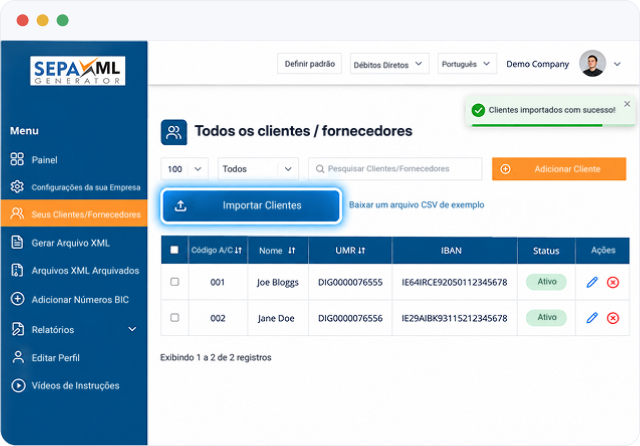Image resolution: width=640 pixels, height=446 pixels.
Task: Click the Adicionar Cliente button
Action: [559, 169]
